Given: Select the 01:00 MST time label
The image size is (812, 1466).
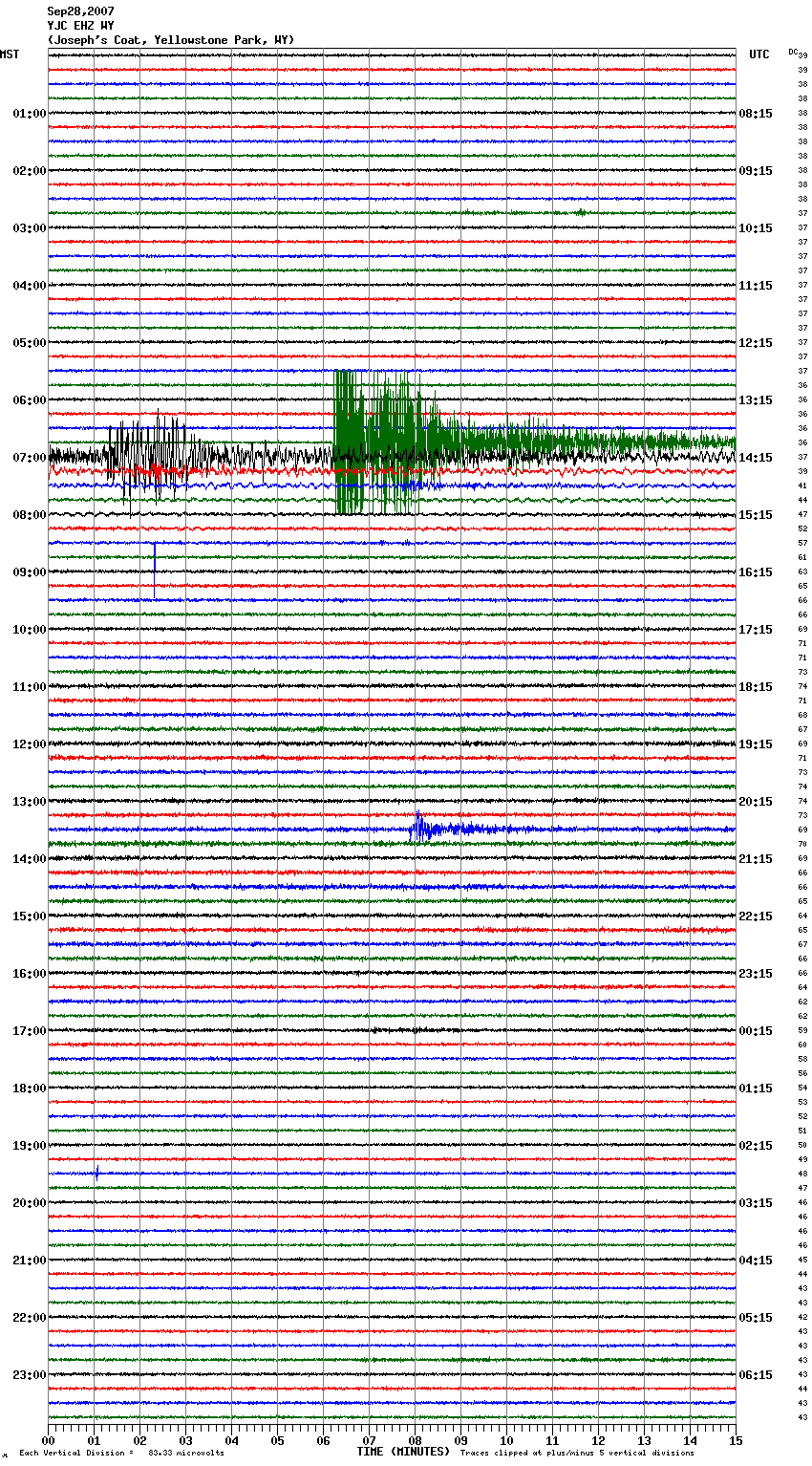Looking at the screenshot, I should 30,114.
